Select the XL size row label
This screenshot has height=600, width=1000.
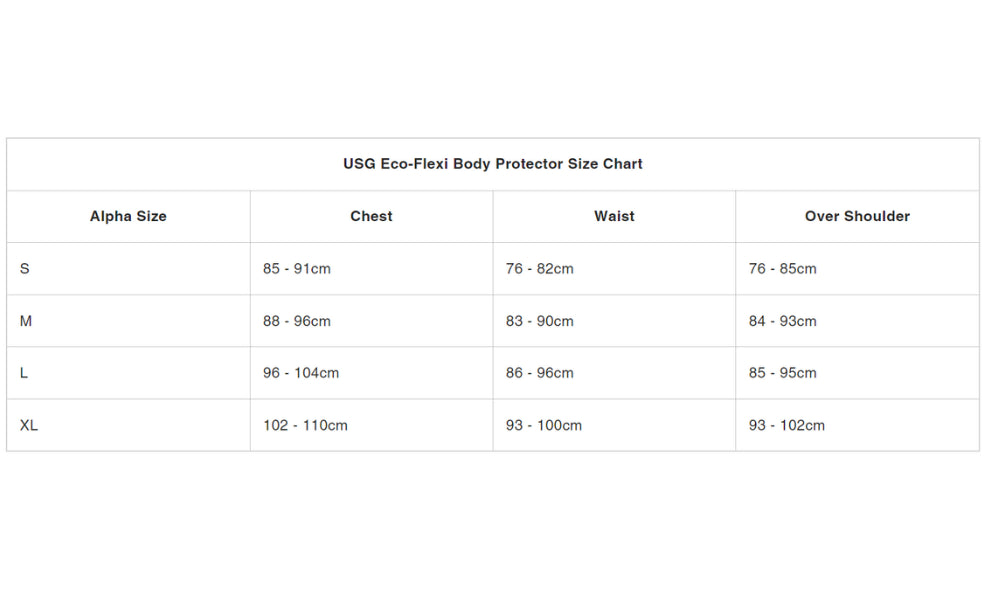[29, 425]
